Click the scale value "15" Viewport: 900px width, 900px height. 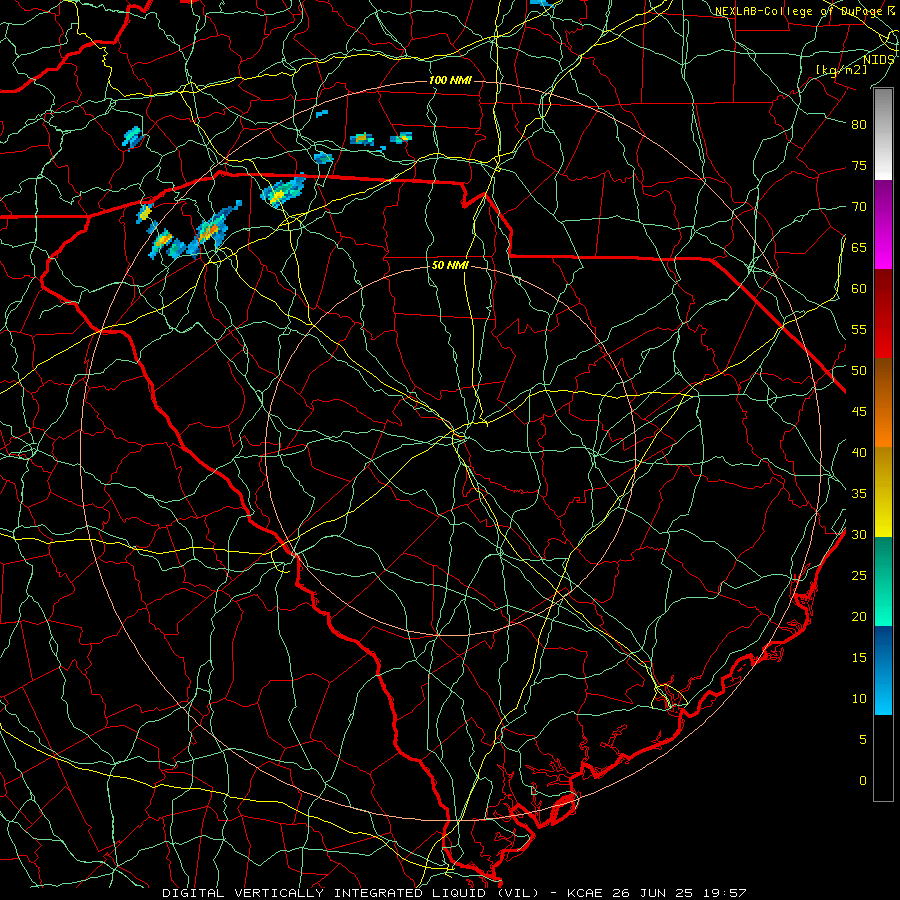click(x=859, y=658)
